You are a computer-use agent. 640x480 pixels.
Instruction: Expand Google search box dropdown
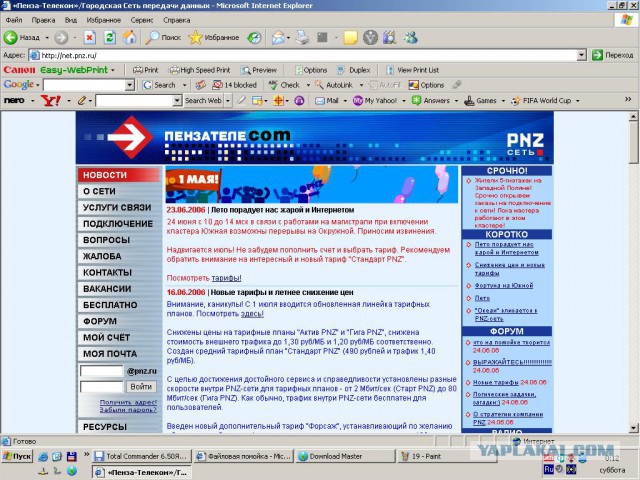point(129,85)
